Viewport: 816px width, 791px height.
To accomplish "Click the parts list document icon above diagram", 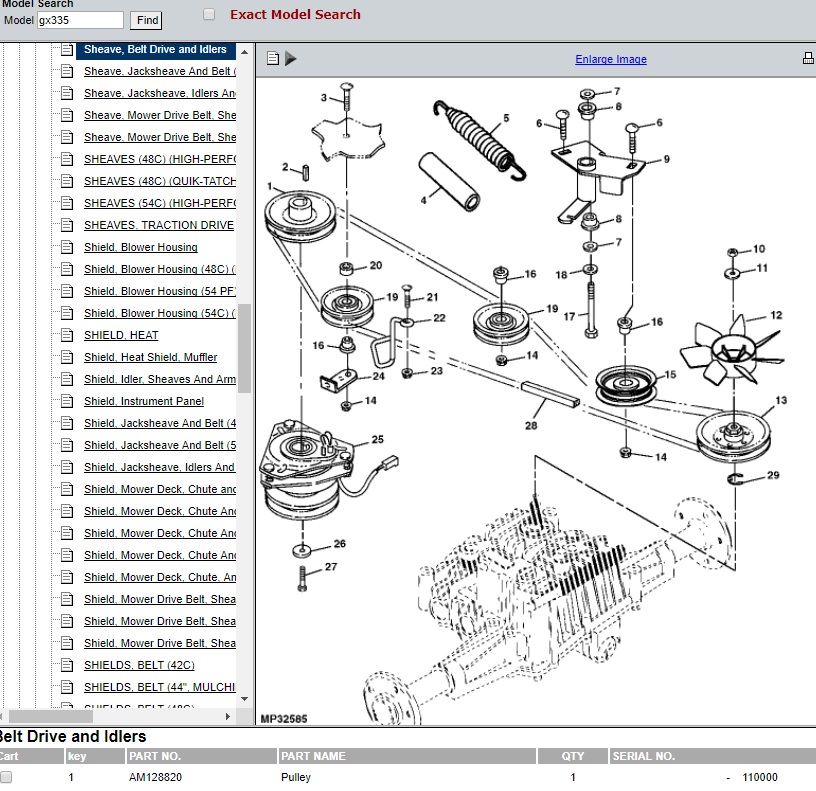I will point(273,59).
